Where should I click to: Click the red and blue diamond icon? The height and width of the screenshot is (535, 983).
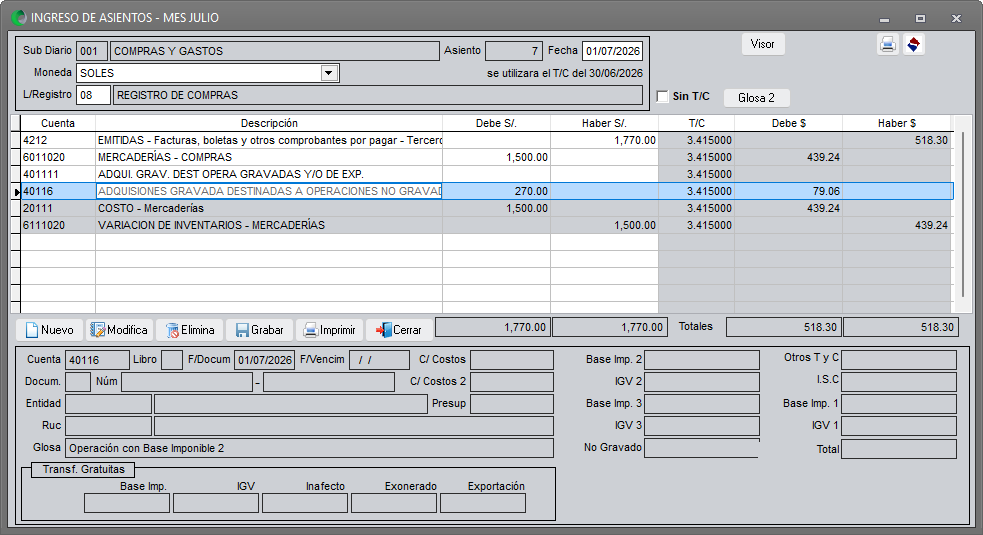pyautogui.click(x=914, y=45)
